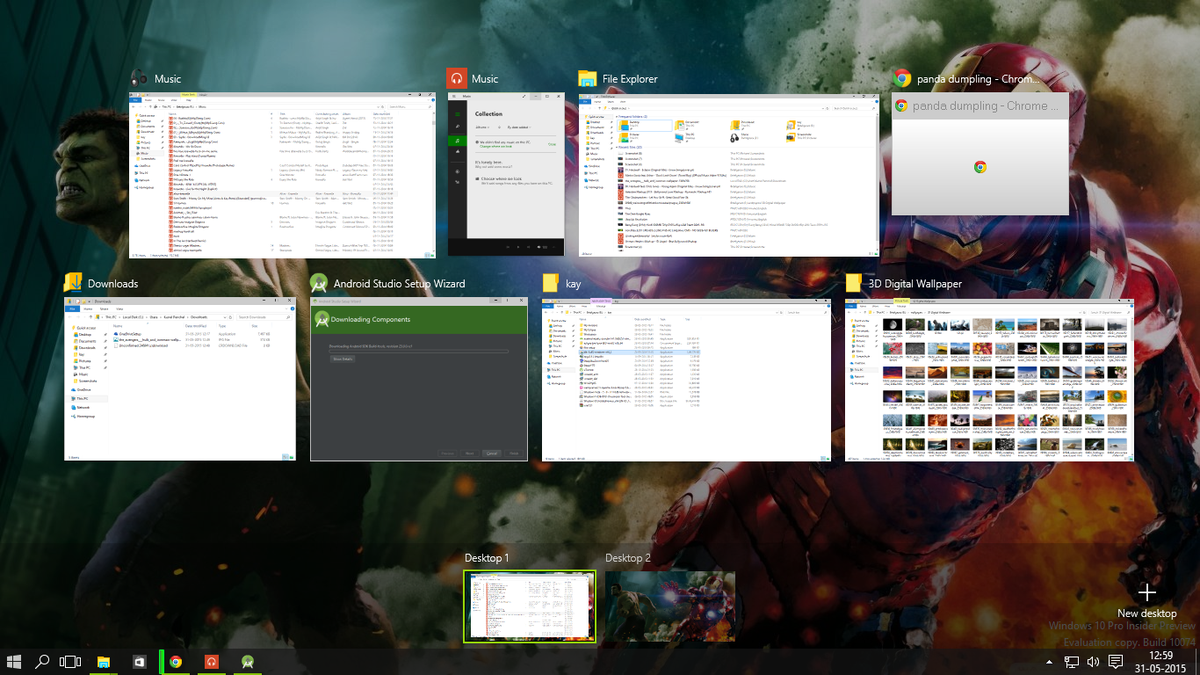Open Android Studio taskbar icon
This screenshot has height=675, width=1200.
[x=247, y=661]
